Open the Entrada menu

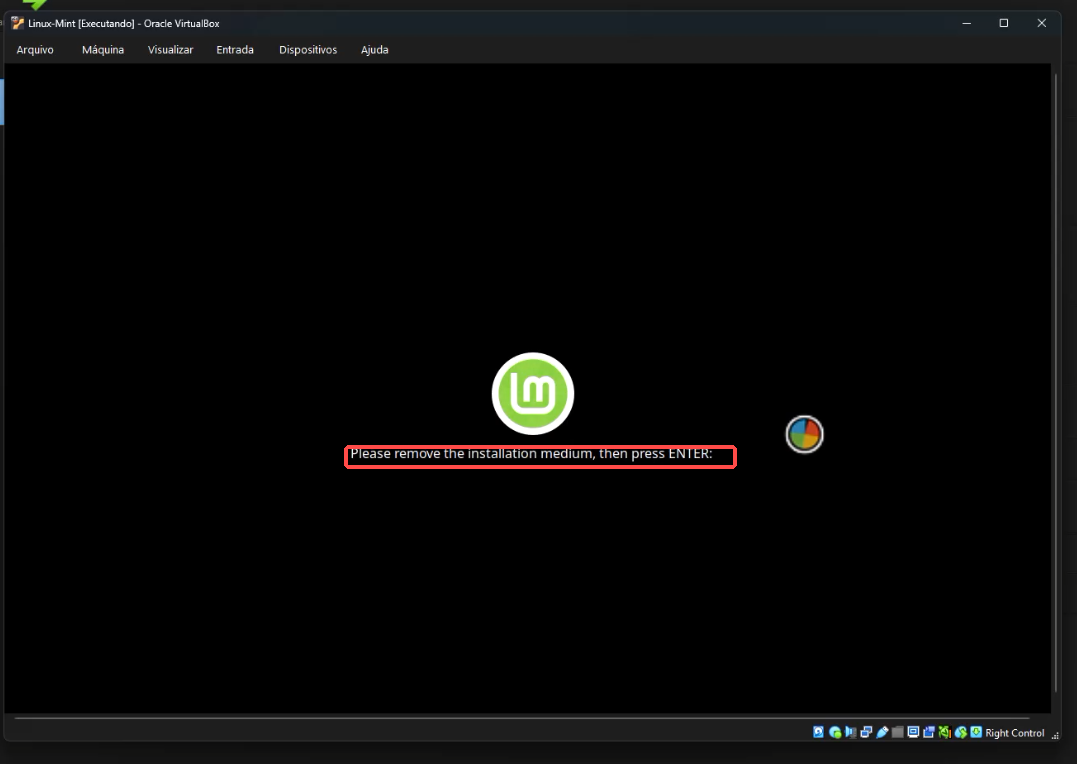tap(235, 49)
